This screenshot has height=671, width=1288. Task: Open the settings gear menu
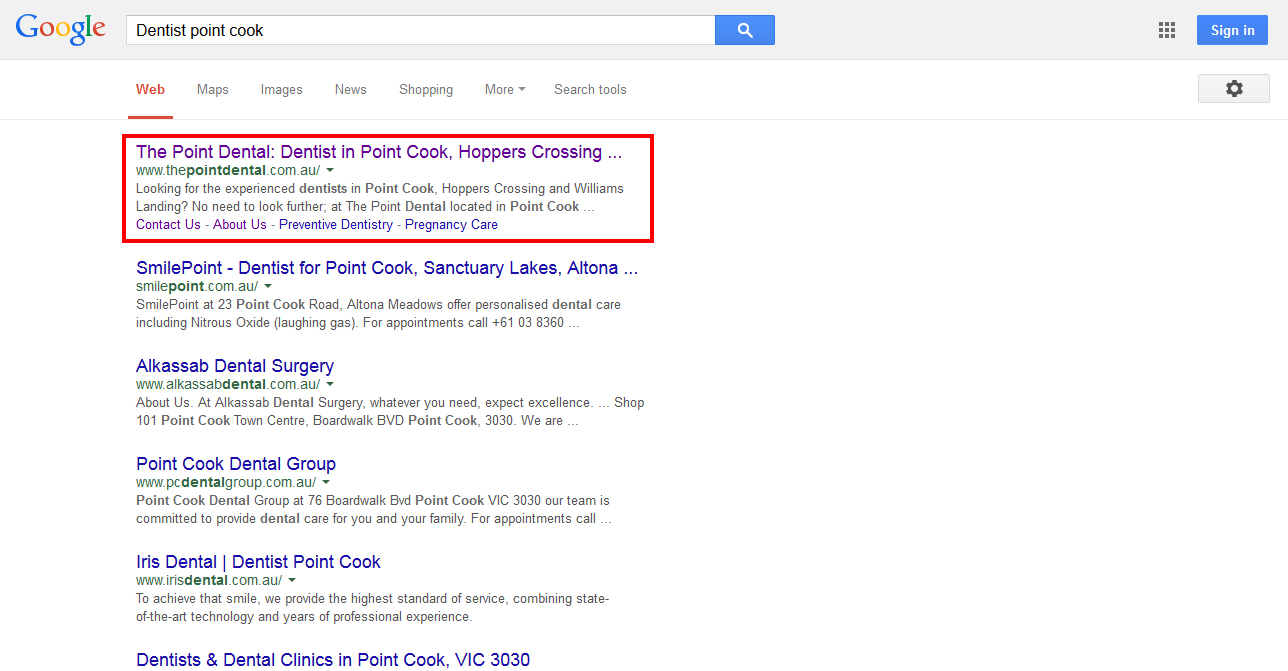(x=1234, y=89)
